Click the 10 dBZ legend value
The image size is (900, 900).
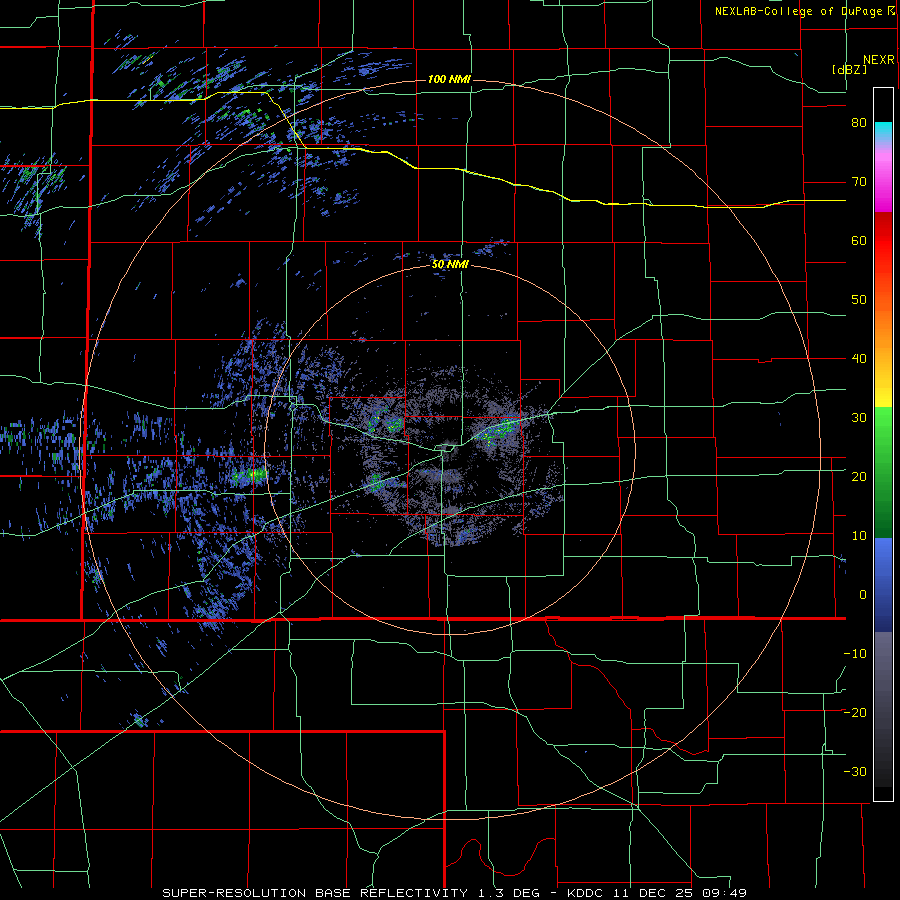point(859,536)
